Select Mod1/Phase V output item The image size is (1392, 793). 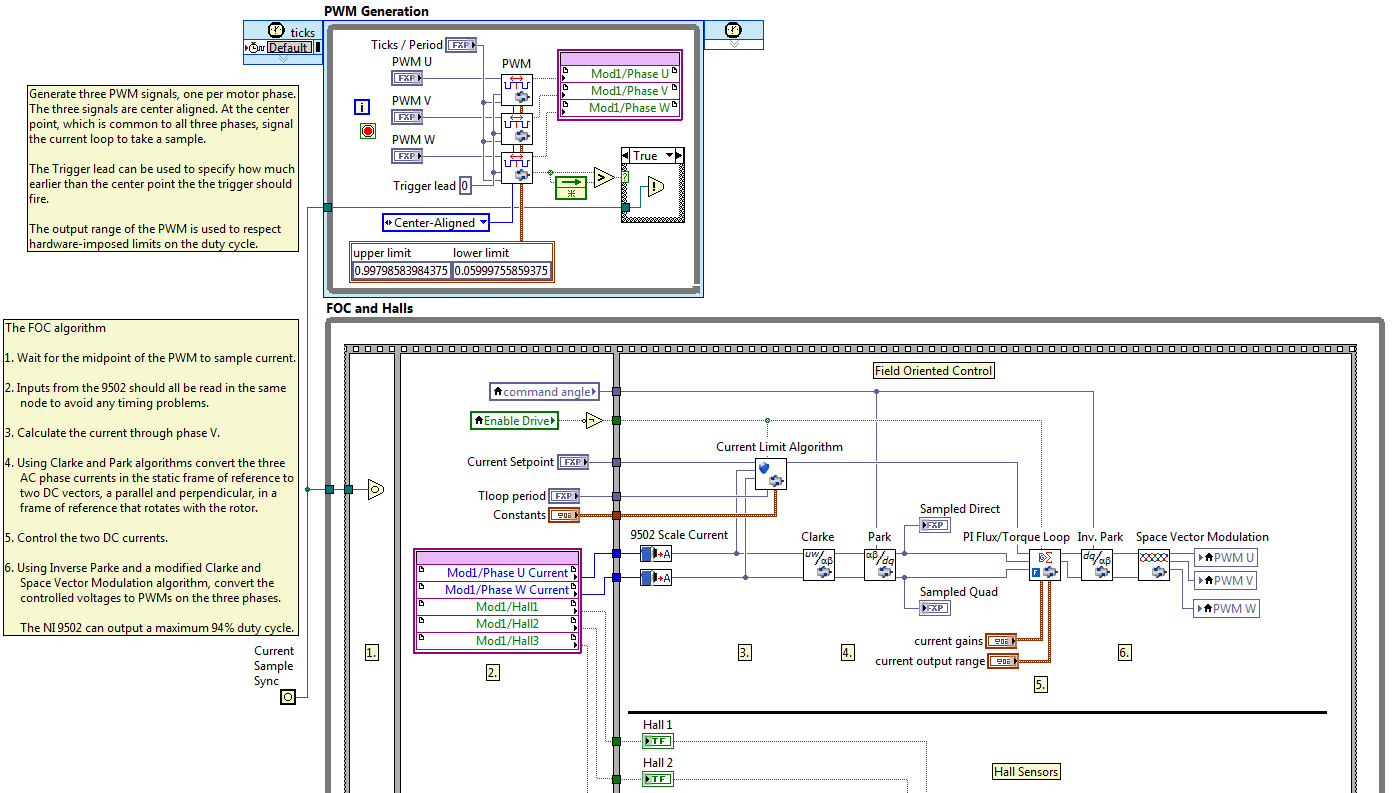[x=619, y=91]
